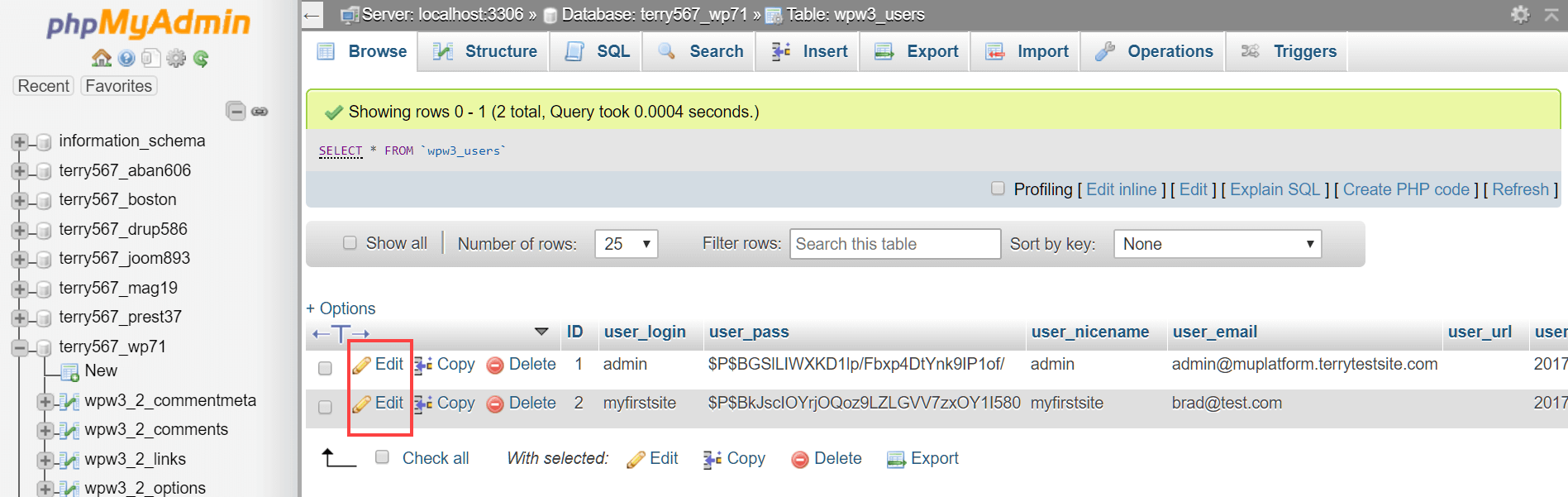Screen dimensions: 1568x497
Task: Click Copy icon for admin row
Action: [423, 365]
